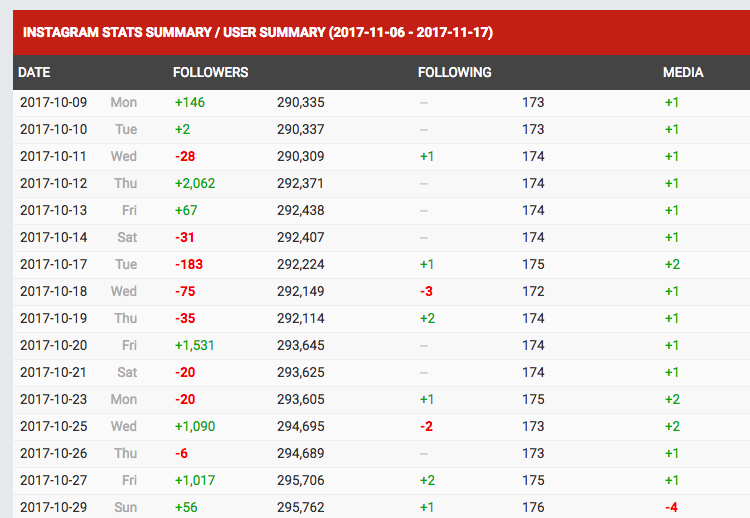Click the date 2017-10-27
The image size is (750, 518).
click(x=54, y=481)
